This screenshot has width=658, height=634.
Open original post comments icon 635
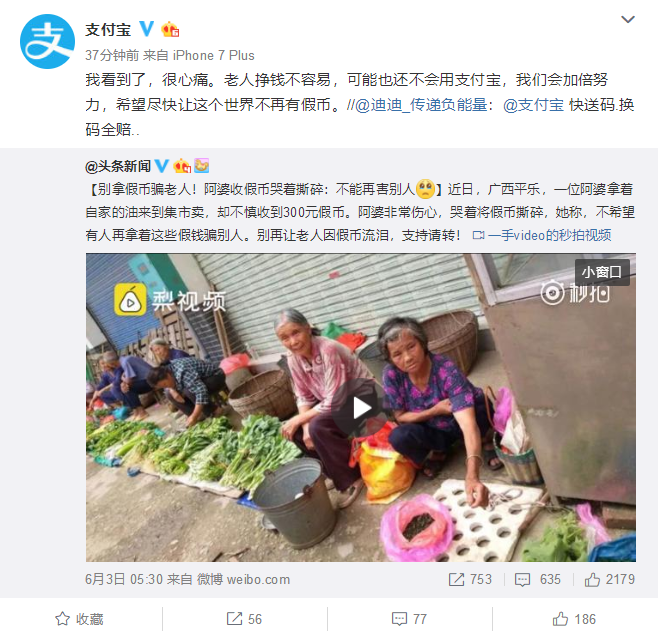pos(538,579)
